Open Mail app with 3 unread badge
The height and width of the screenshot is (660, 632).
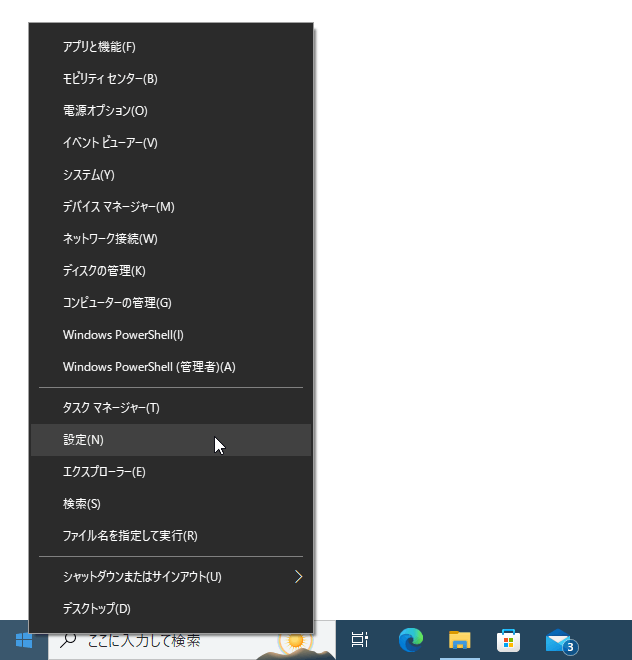(x=560, y=641)
